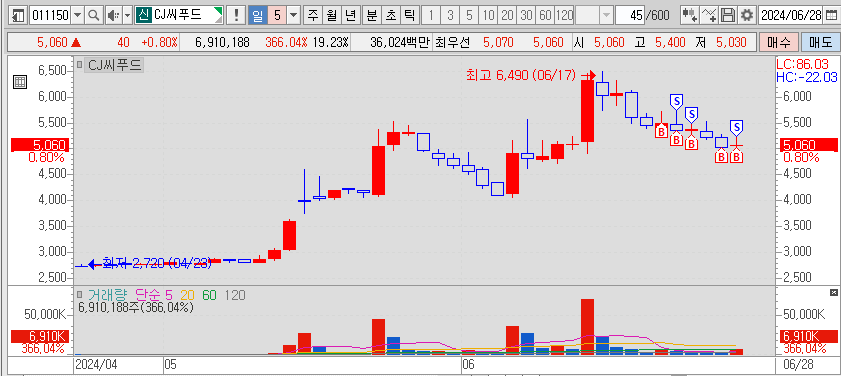Click the date field showing 2024/06/28
The height and width of the screenshot is (376, 841).
tap(791, 15)
